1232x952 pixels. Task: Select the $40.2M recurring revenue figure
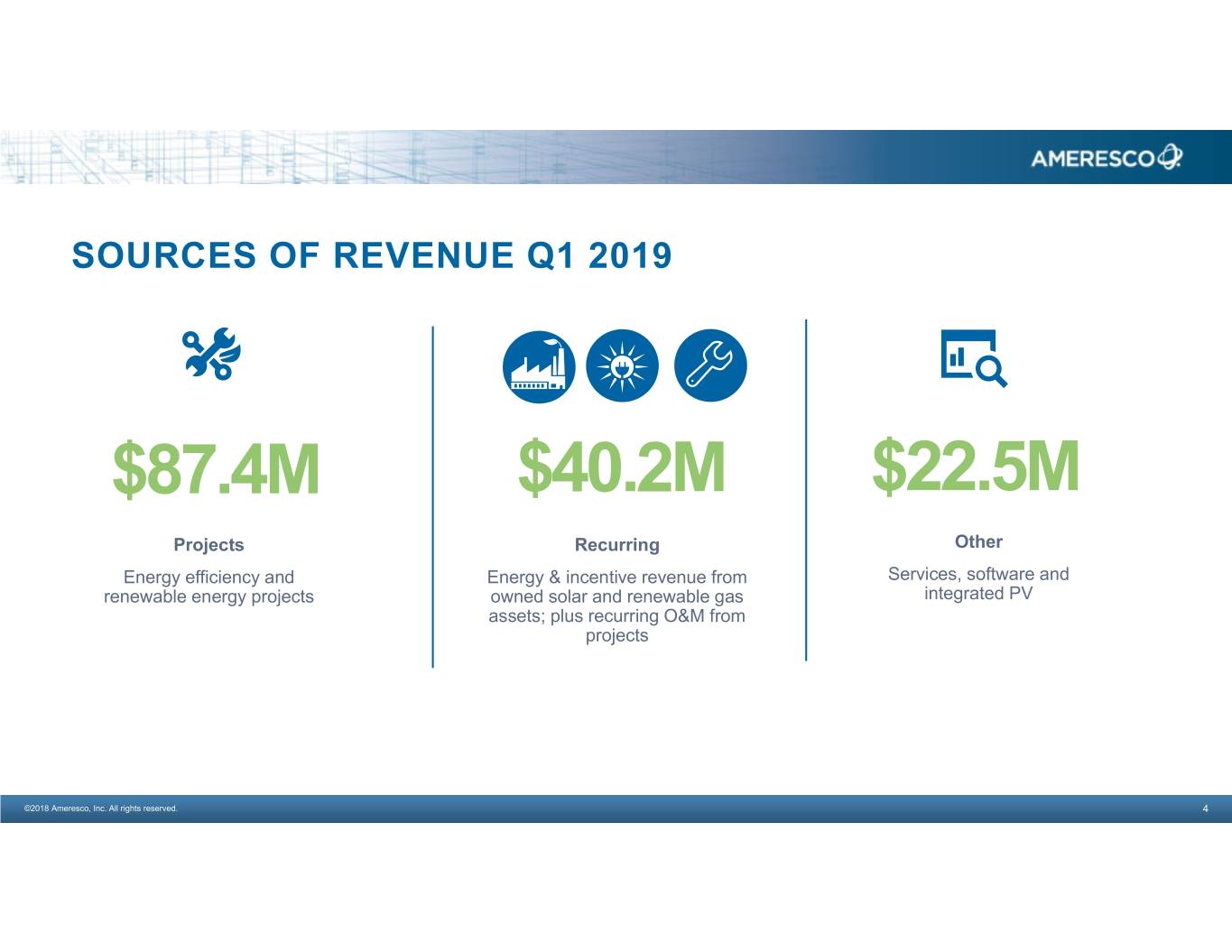(x=621, y=468)
